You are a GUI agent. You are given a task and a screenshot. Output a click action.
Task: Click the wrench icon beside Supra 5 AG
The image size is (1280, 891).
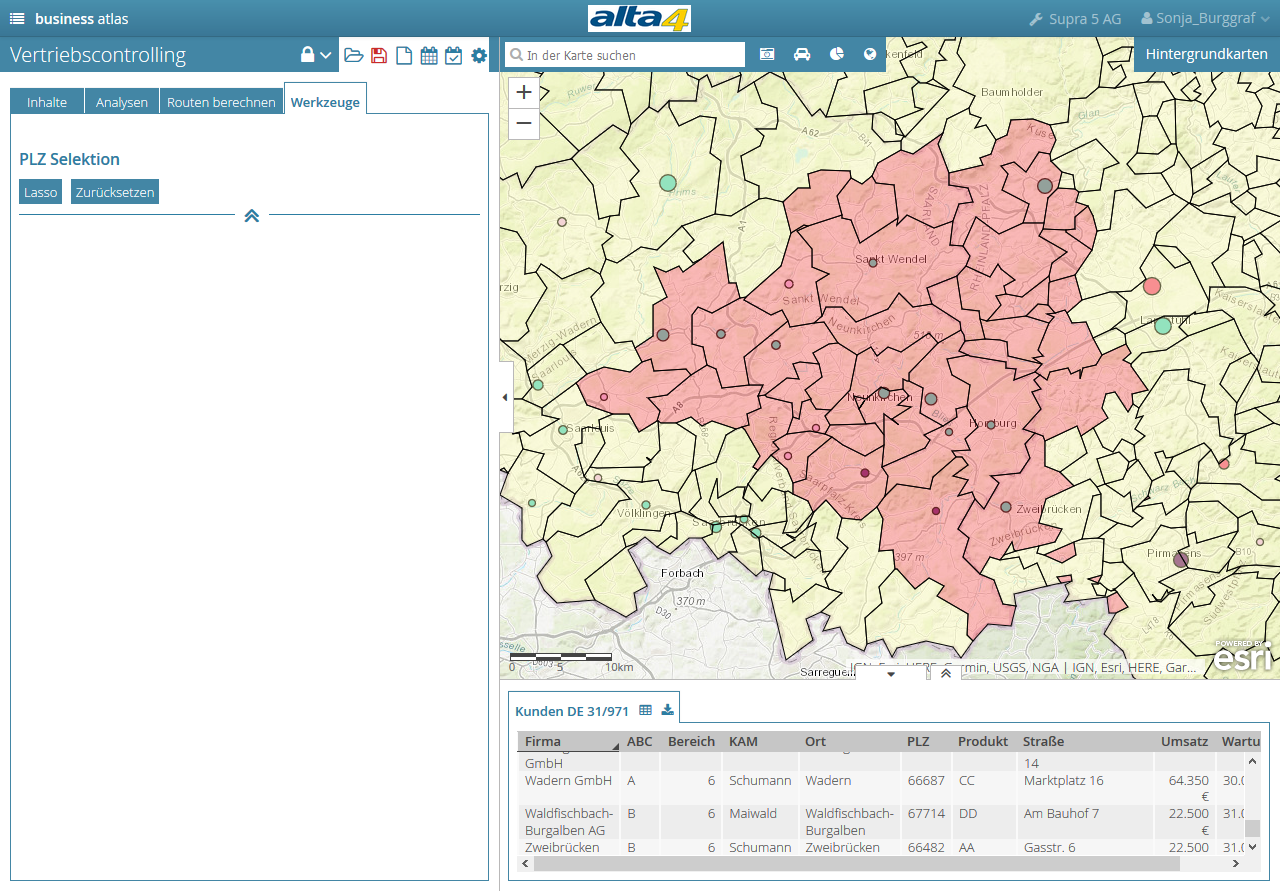[x=1036, y=19]
